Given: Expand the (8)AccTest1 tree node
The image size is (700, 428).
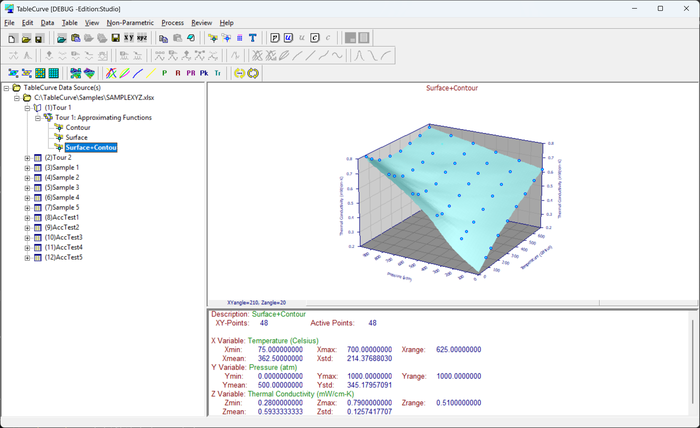Looking at the screenshot, I should coord(27,218).
